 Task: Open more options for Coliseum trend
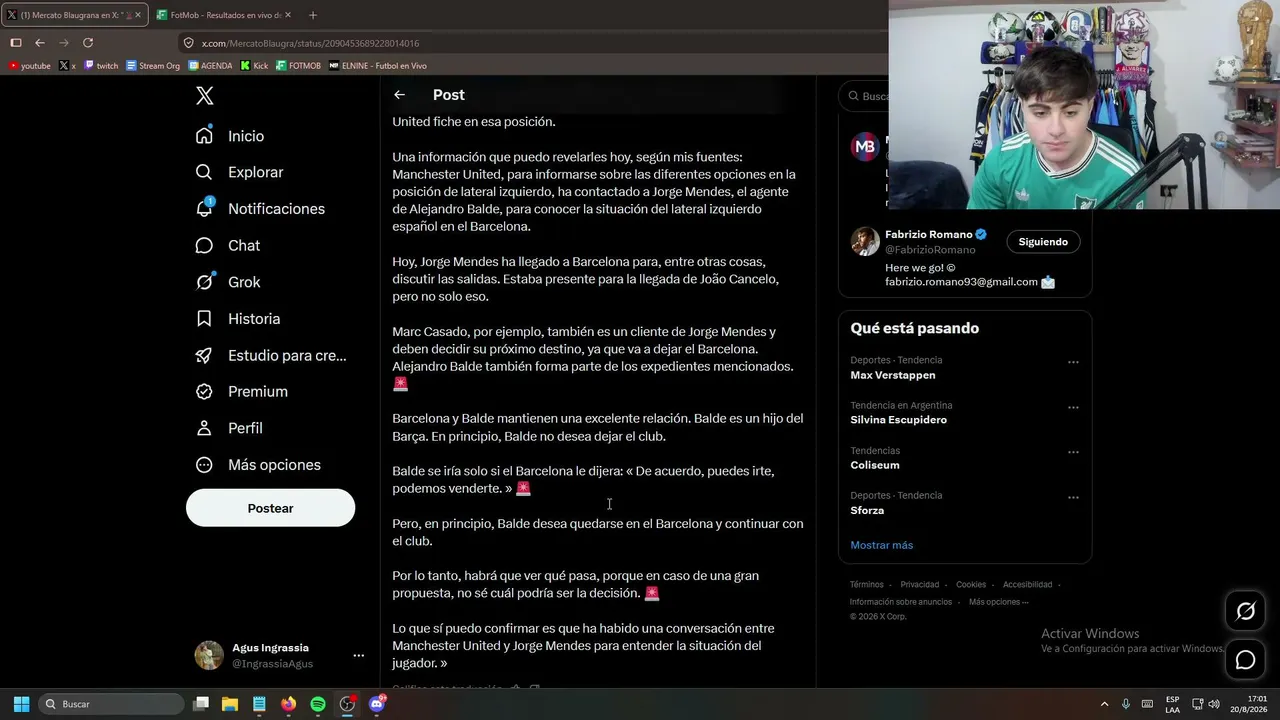(1073, 452)
